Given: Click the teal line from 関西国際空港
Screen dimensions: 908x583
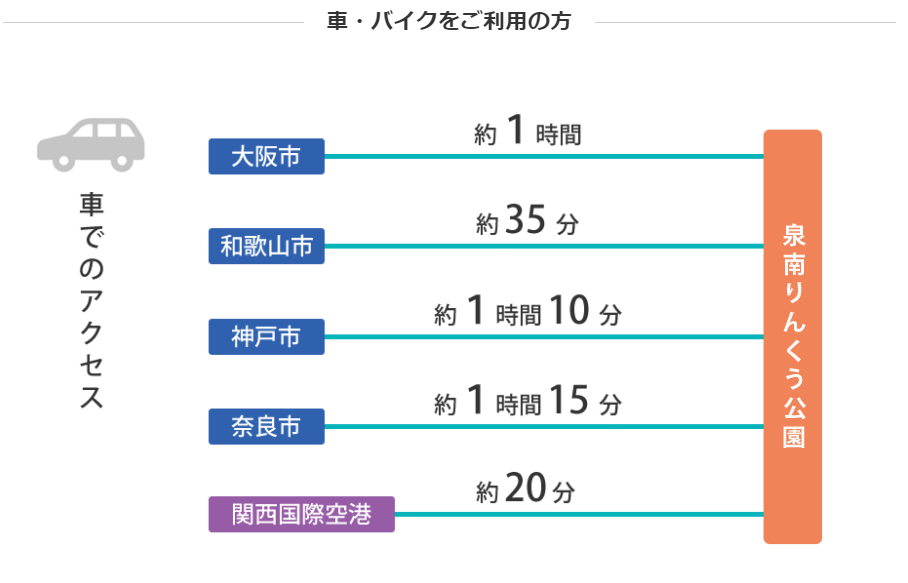Looking at the screenshot, I should [579, 514].
